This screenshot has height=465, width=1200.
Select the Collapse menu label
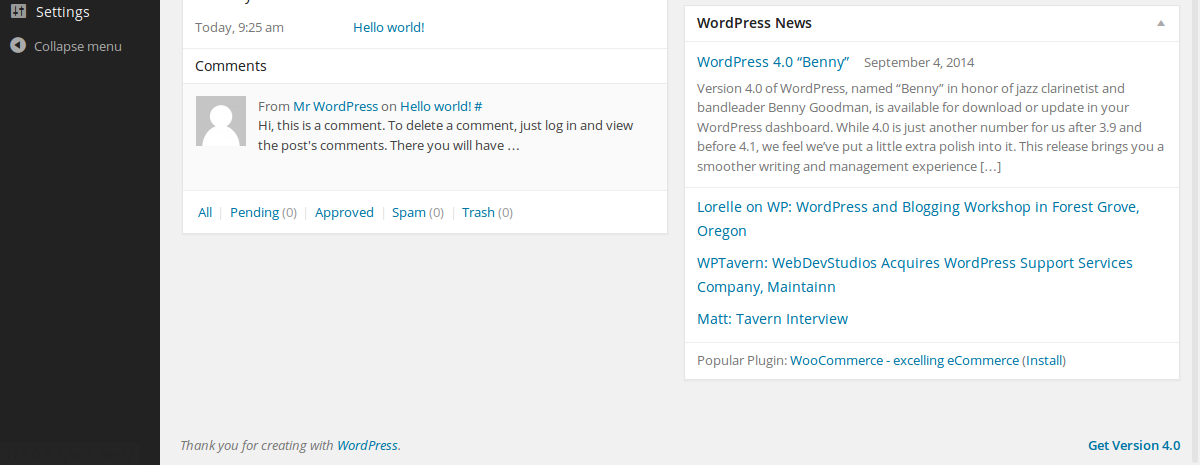(78, 46)
